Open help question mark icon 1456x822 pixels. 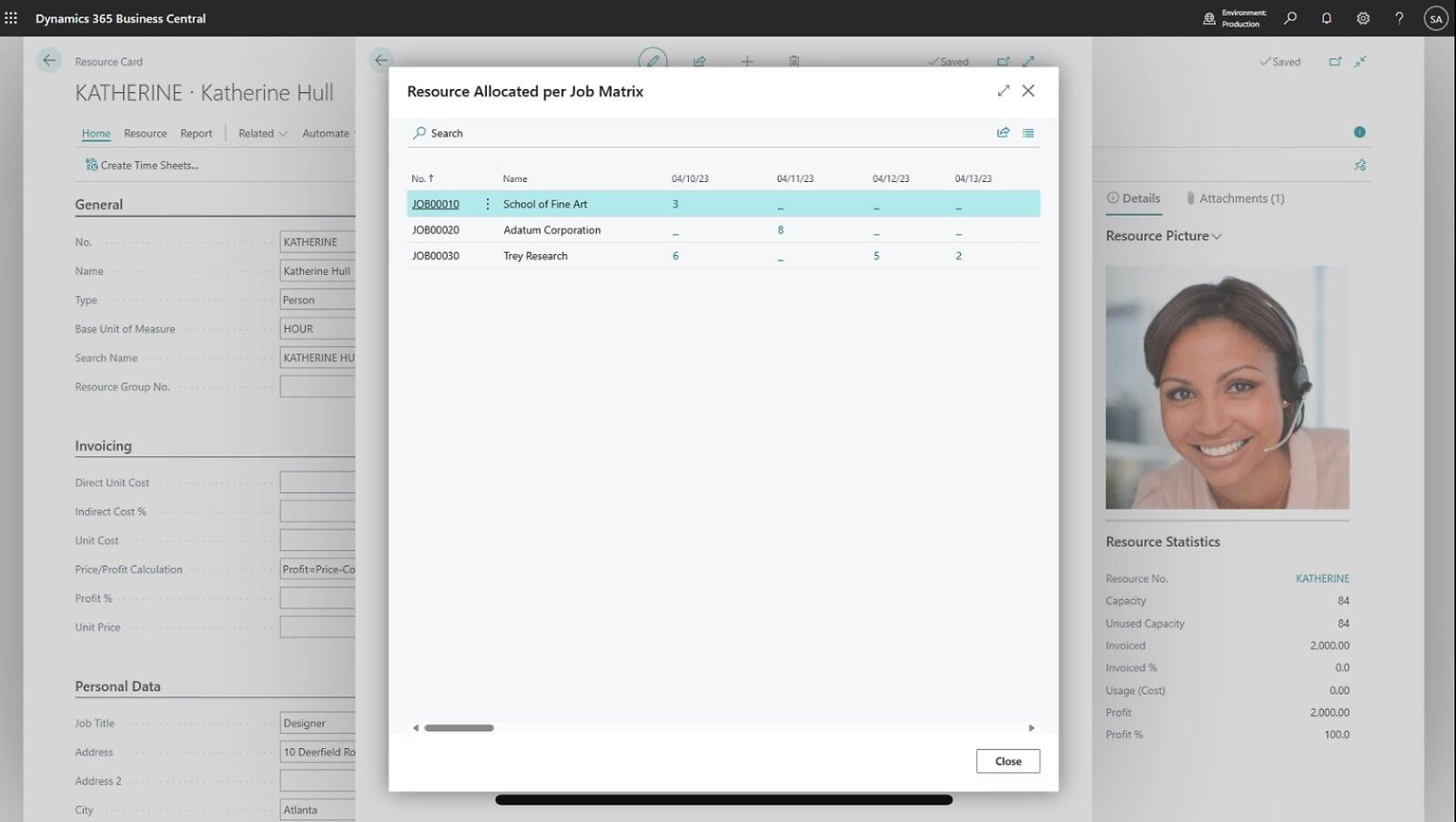[1400, 18]
